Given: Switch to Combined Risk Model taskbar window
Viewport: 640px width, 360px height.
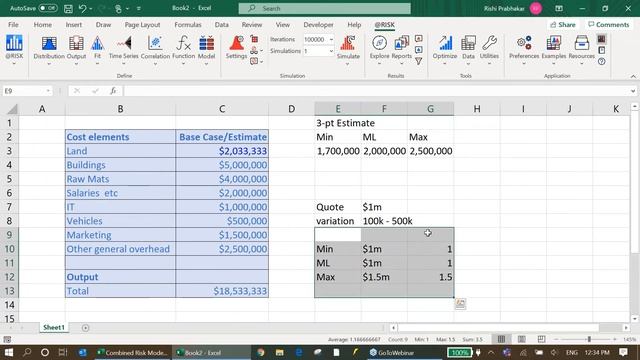Looking at the screenshot, I should tap(133, 352).
